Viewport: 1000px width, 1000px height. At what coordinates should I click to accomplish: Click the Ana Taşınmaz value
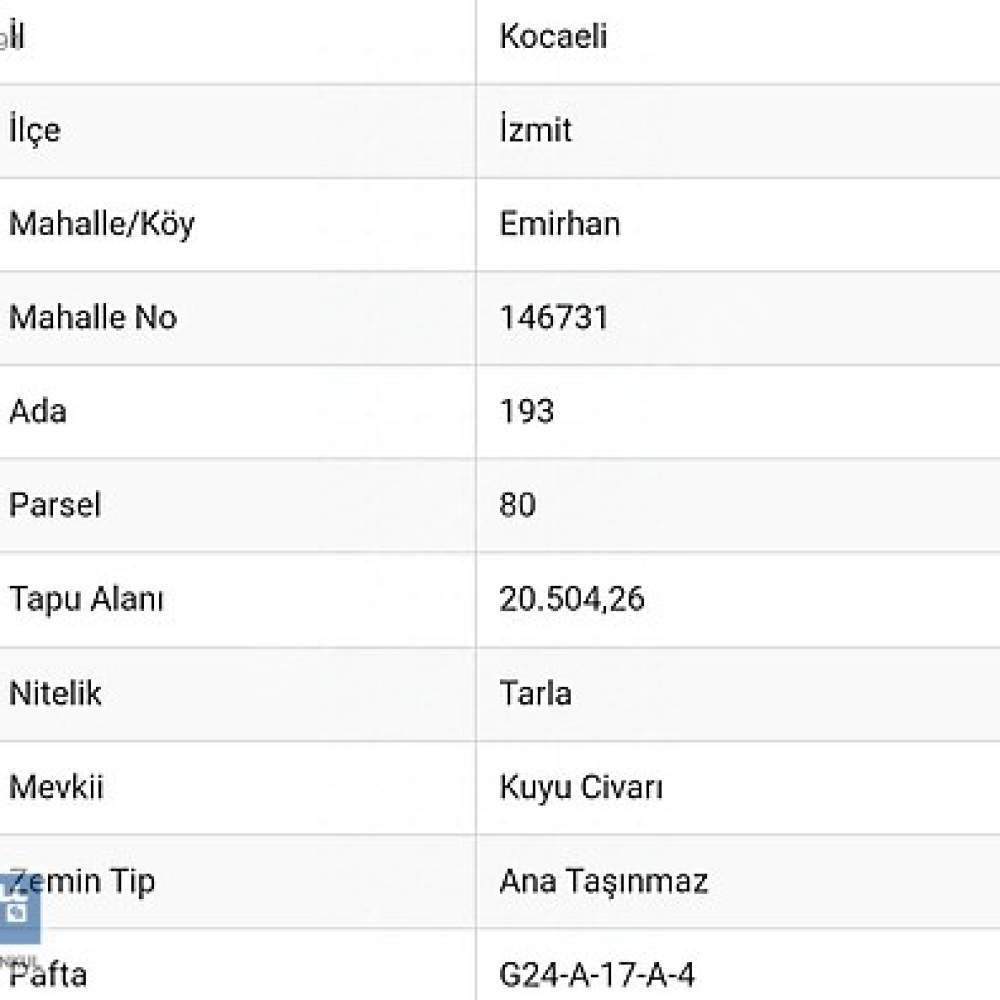tap(603, 882)
